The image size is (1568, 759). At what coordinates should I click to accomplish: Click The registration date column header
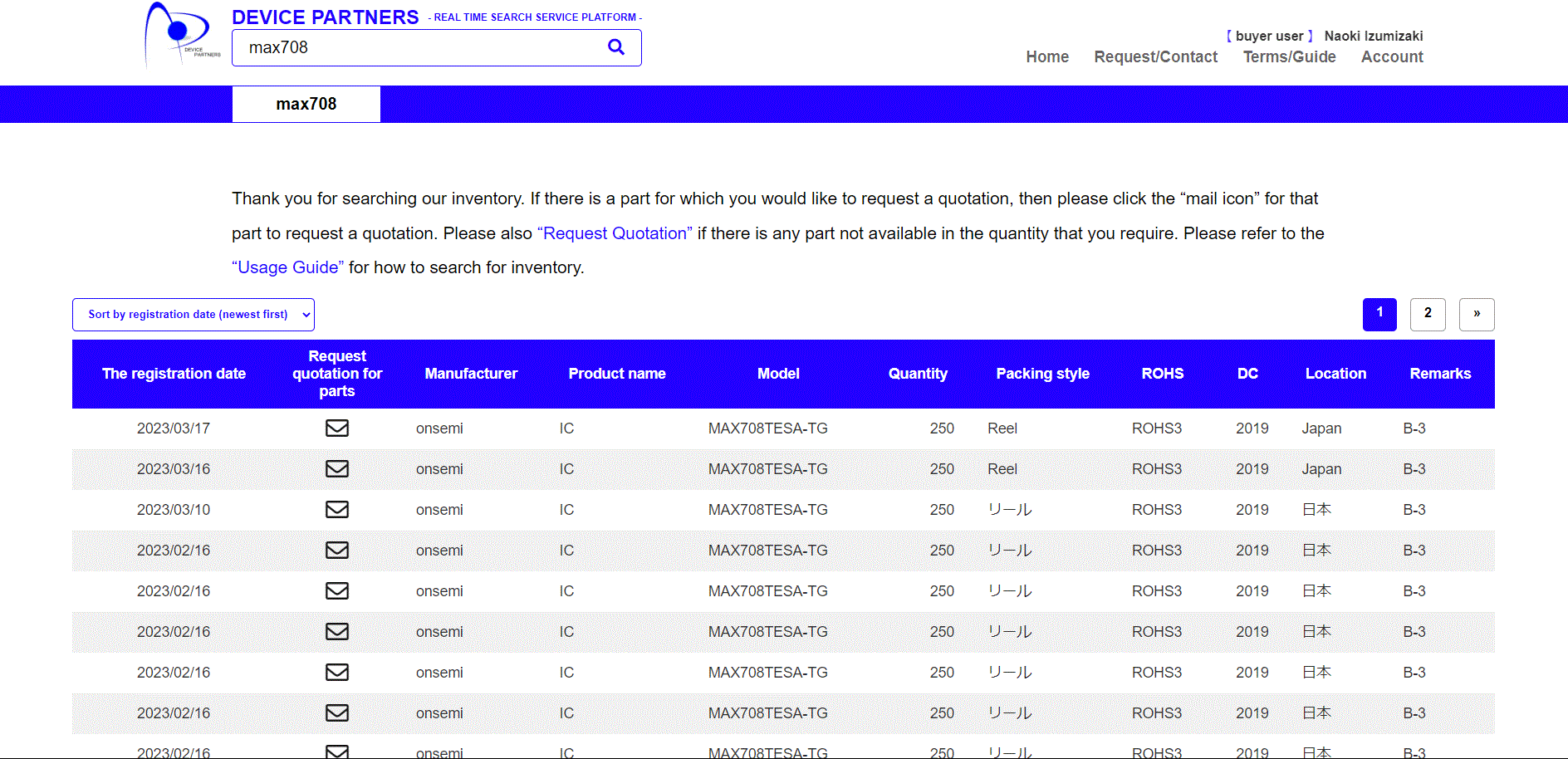[174, 374]
